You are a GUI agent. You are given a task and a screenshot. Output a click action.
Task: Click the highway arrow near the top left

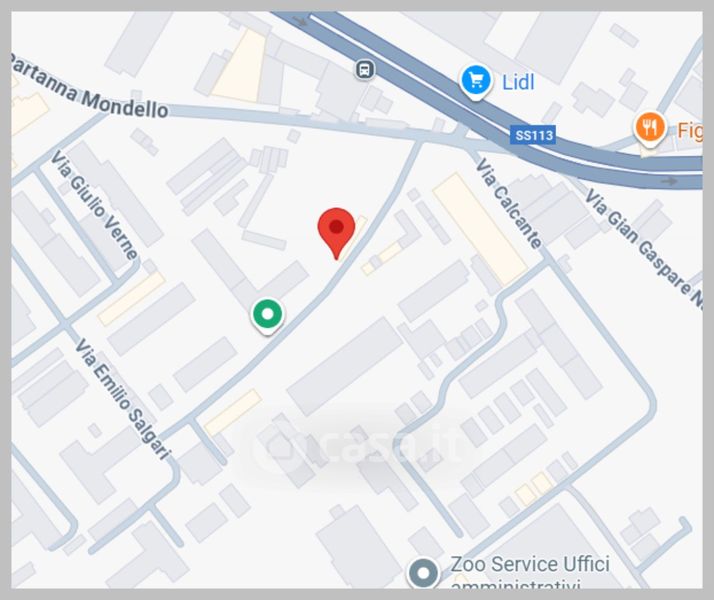pyautogui.click(x=300, y=21)
